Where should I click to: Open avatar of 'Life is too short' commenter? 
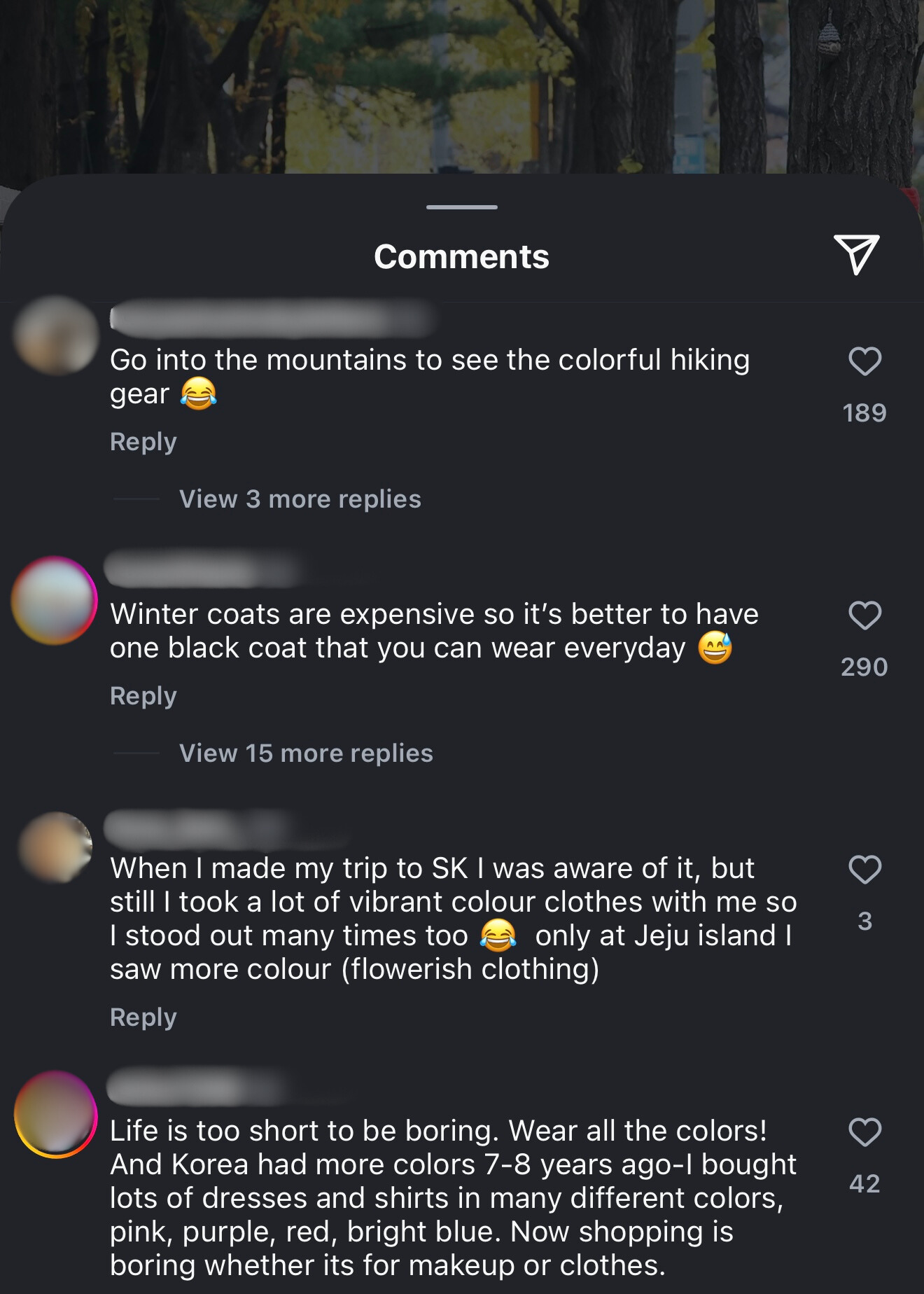coord(56,1114)
